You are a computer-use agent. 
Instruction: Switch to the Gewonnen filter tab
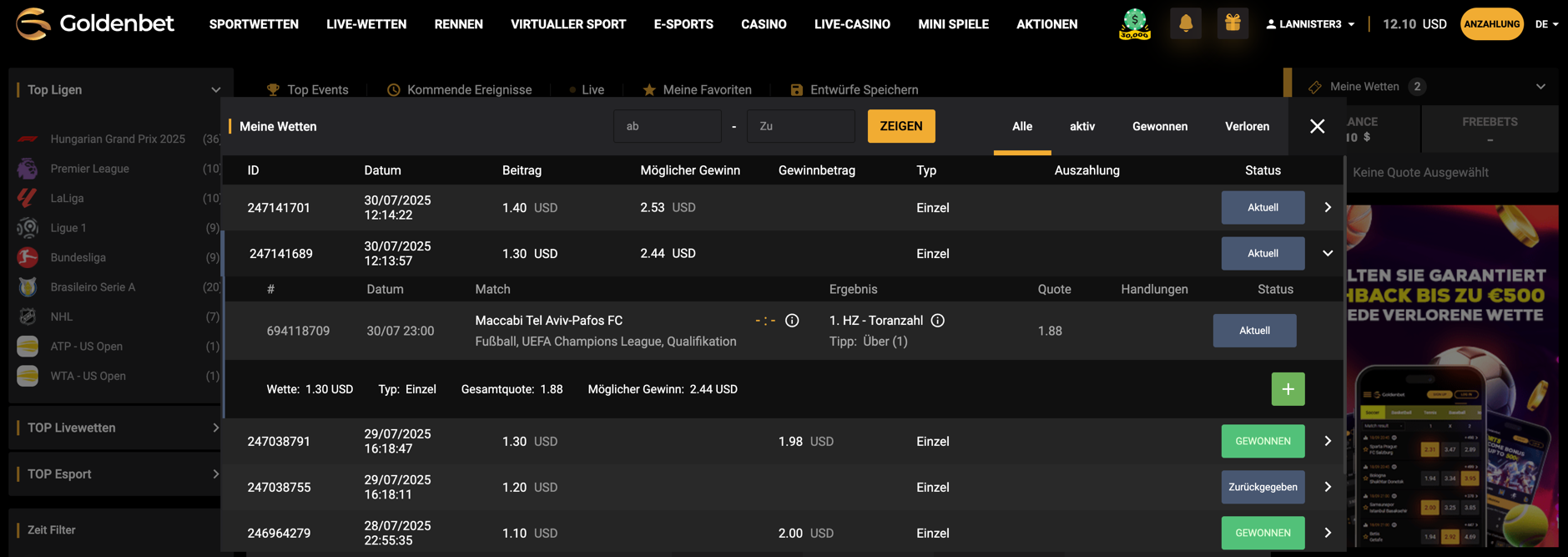(x=1159, y=126)
